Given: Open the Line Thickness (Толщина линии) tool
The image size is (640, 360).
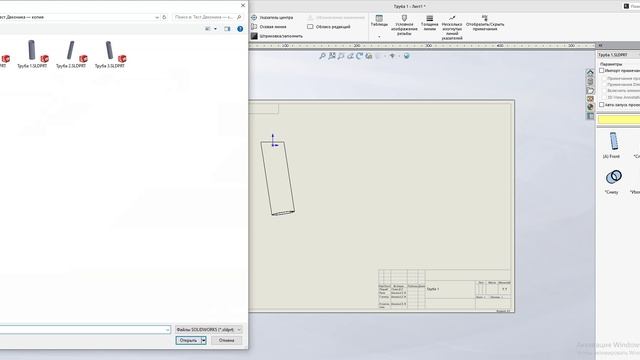Looking at the screenshot, I should 429,23.
